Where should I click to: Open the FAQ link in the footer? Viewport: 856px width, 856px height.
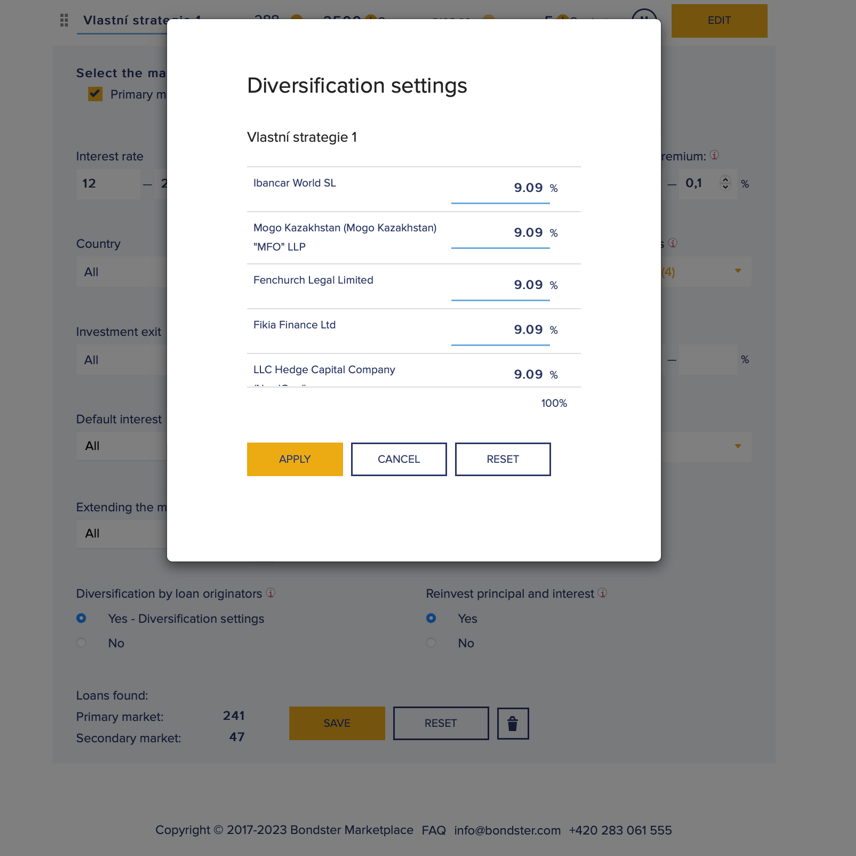(433, 830)
